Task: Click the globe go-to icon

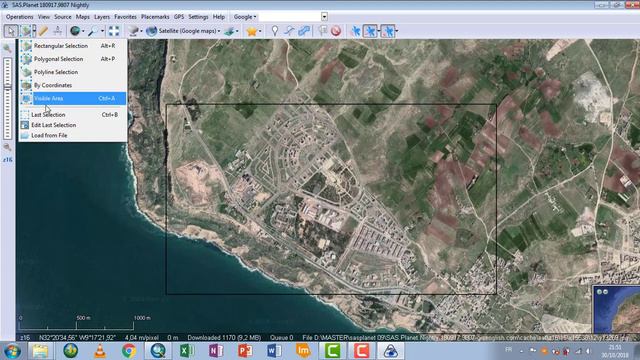Action: tap(75, 31)
